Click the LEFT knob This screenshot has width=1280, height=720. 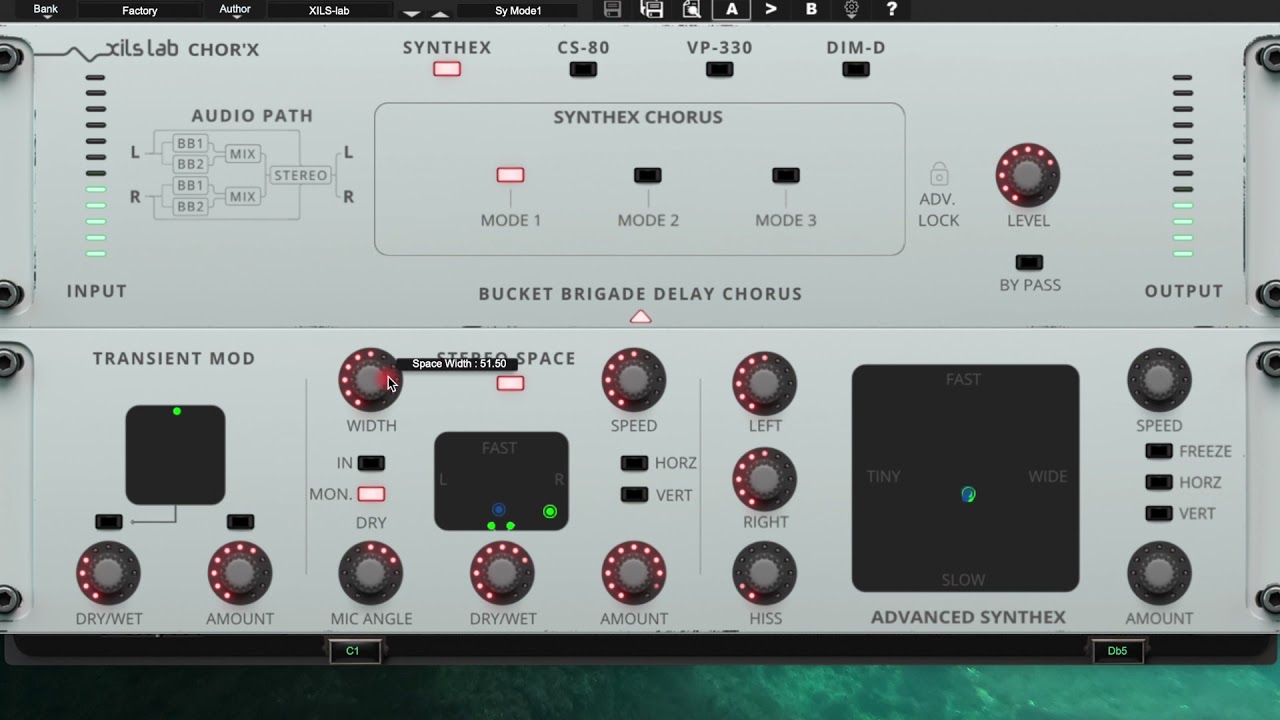tap(765, 382)
